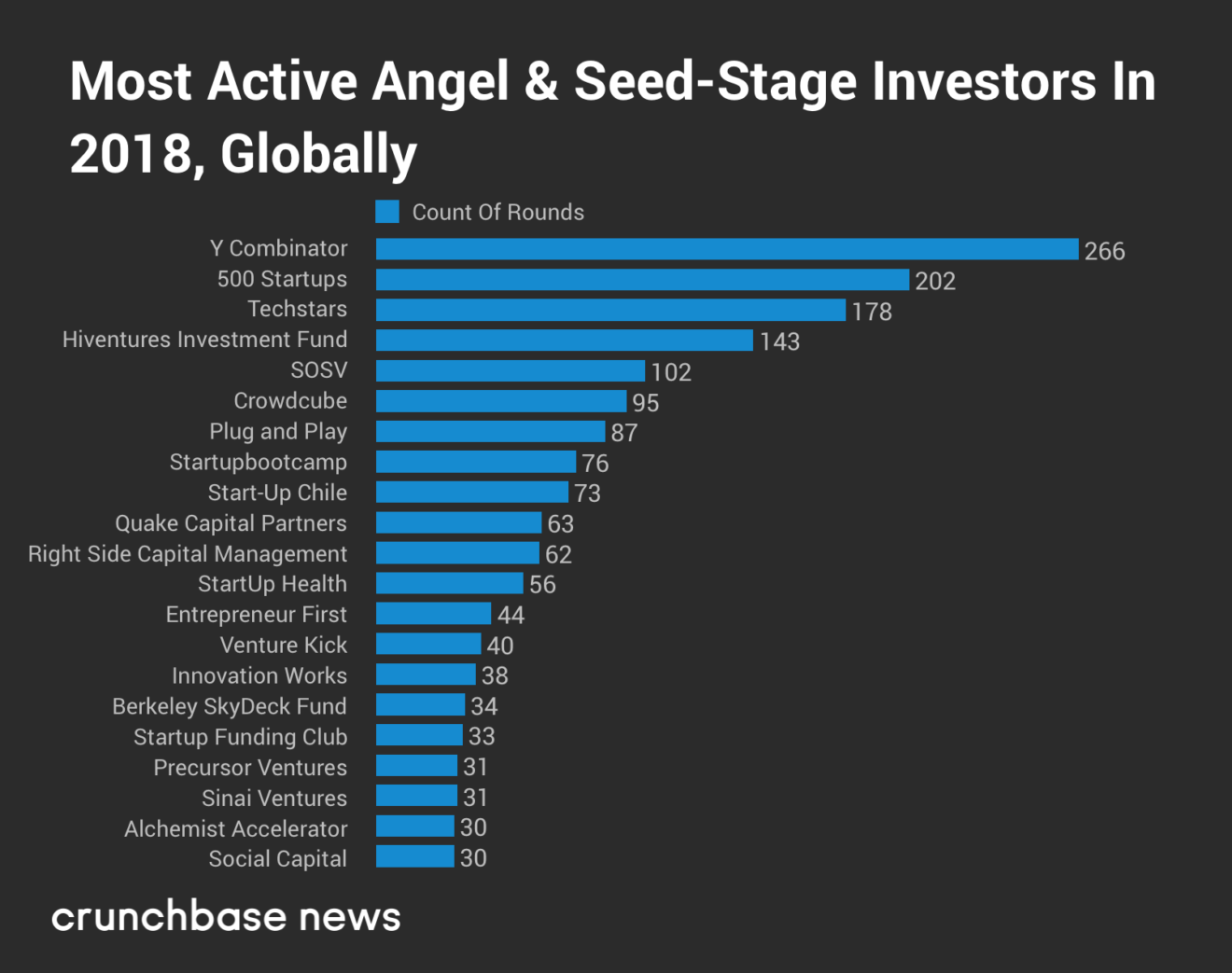Click the blue Count Of Rounds legend swatch
This screenshot has width=1232, height=973.
(387, 212)
